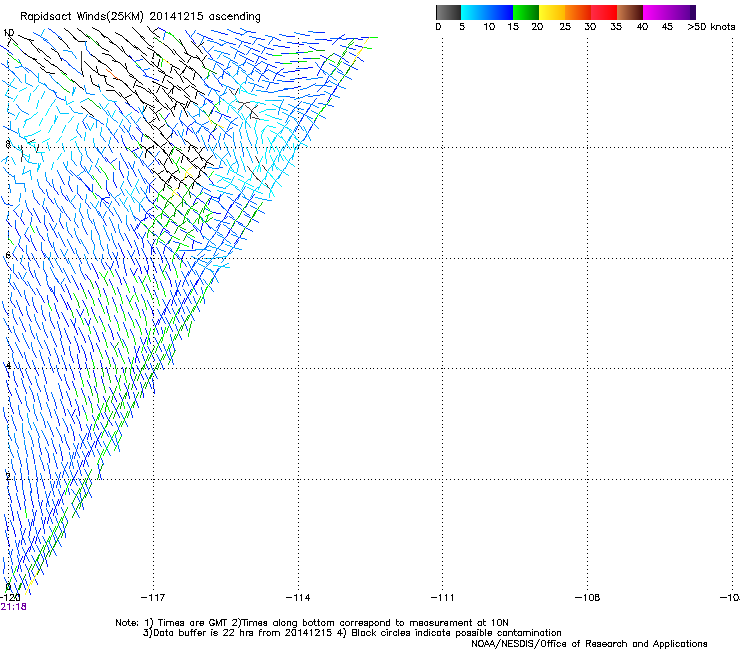
Task: Click the '30' label under the color bar
Action: [590, 27]
